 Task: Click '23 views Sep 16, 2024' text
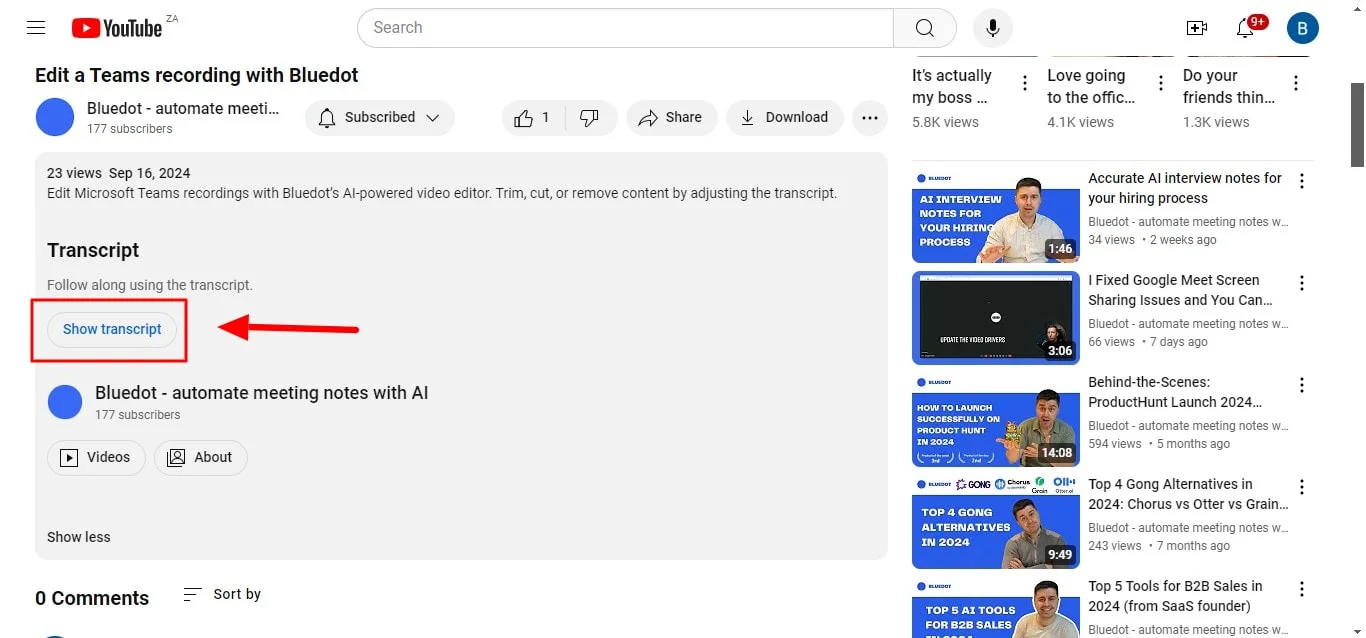119,173
